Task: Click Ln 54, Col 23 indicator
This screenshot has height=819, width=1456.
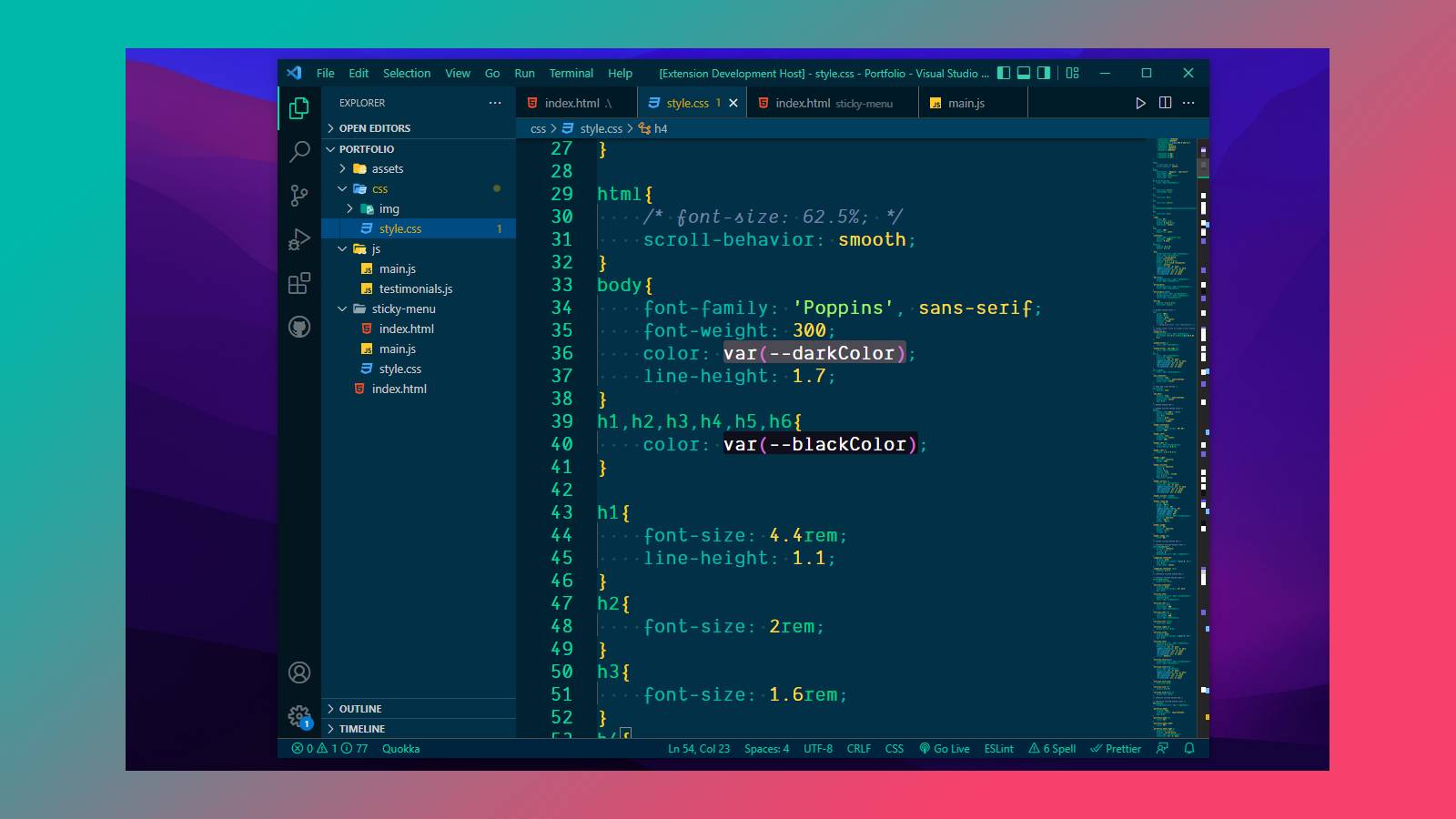Action: tap(698, 748)
